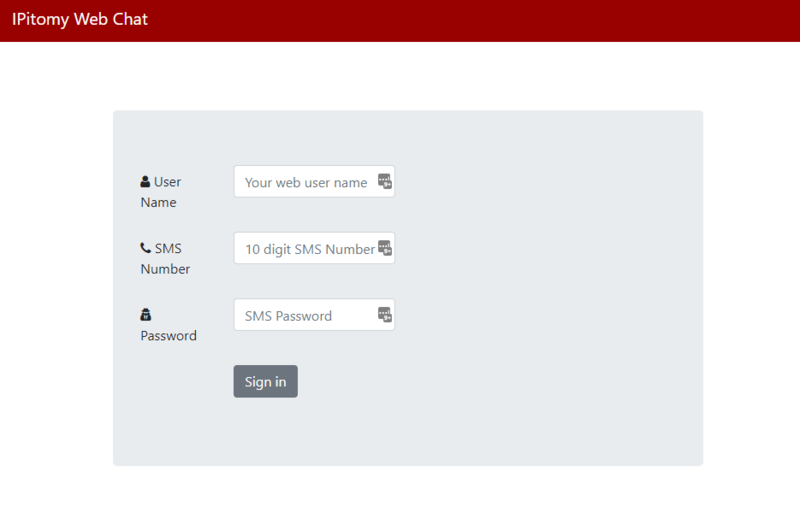Click the 'Password' label text
Screen dimensions: 800x531
[x=168, y=336]
